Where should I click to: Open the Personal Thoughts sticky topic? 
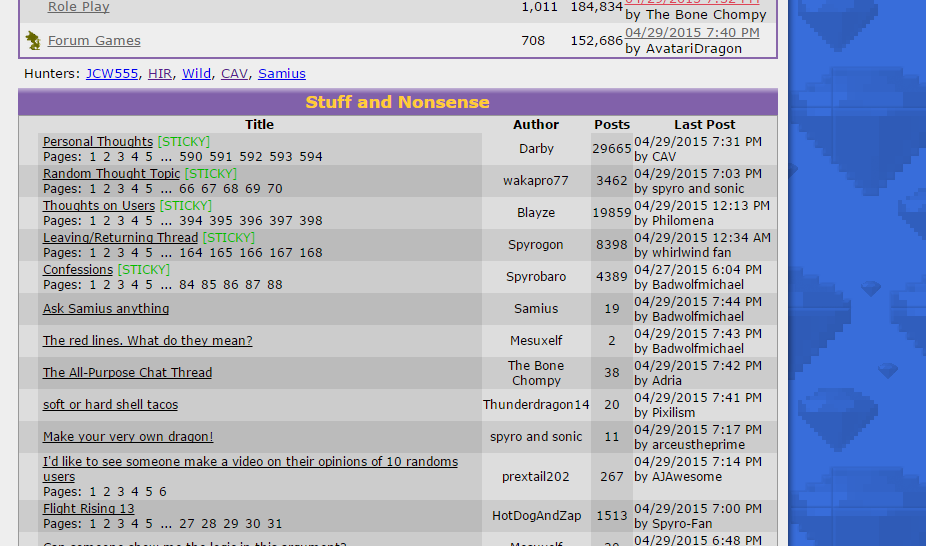tap(98, 142)
